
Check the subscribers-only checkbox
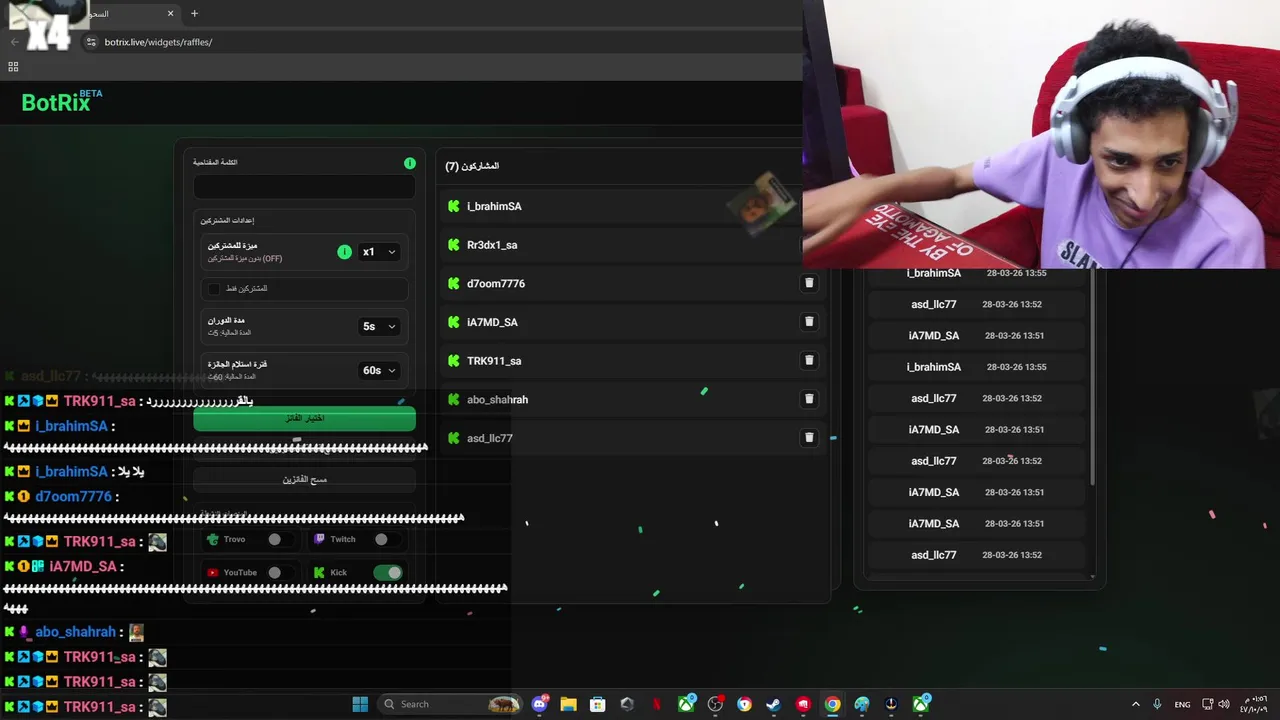coord(214,289)
